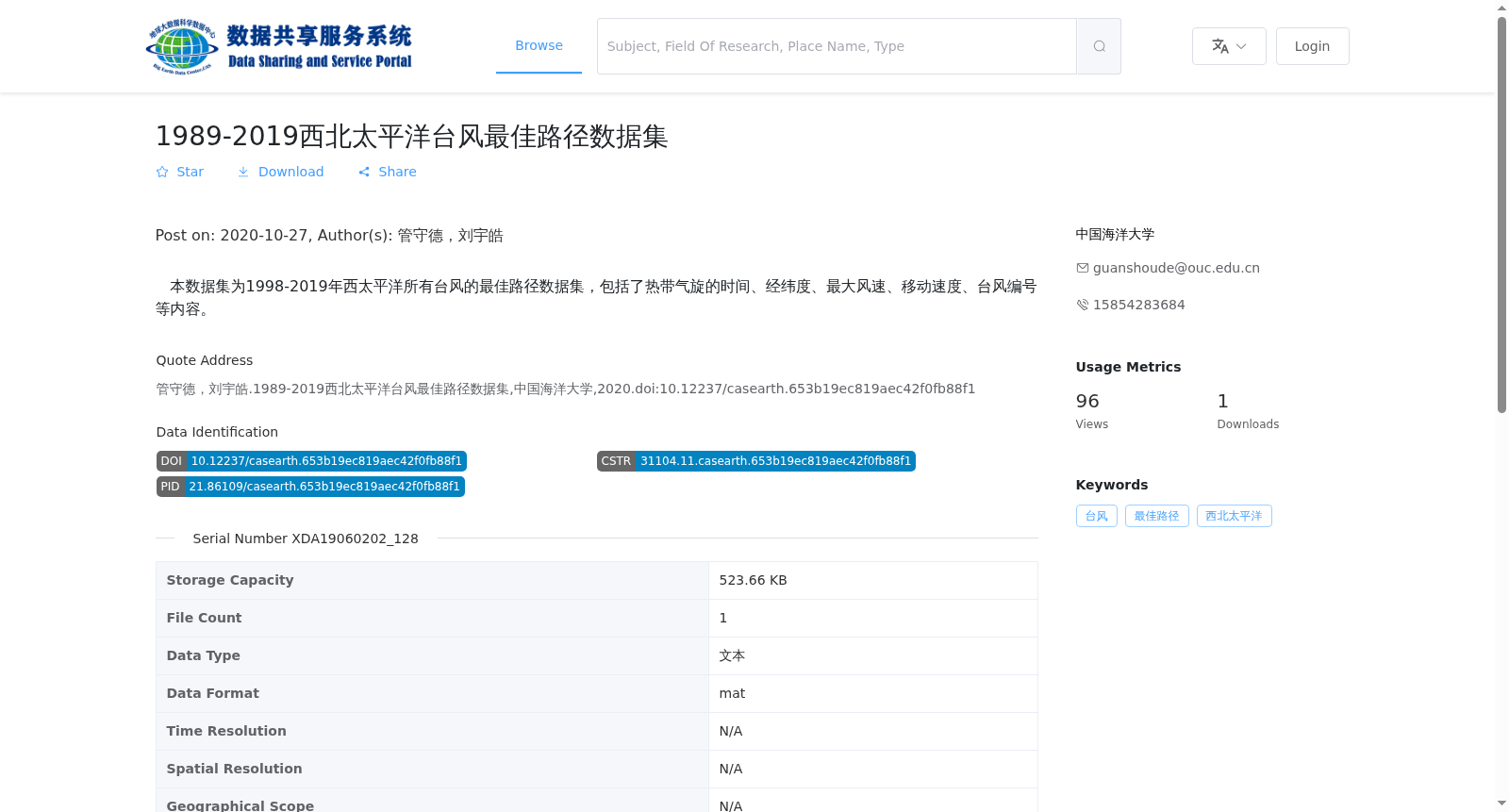Click the phone icon beside 15854283684
1509x812 pixels.
[x=1083, y=305]
